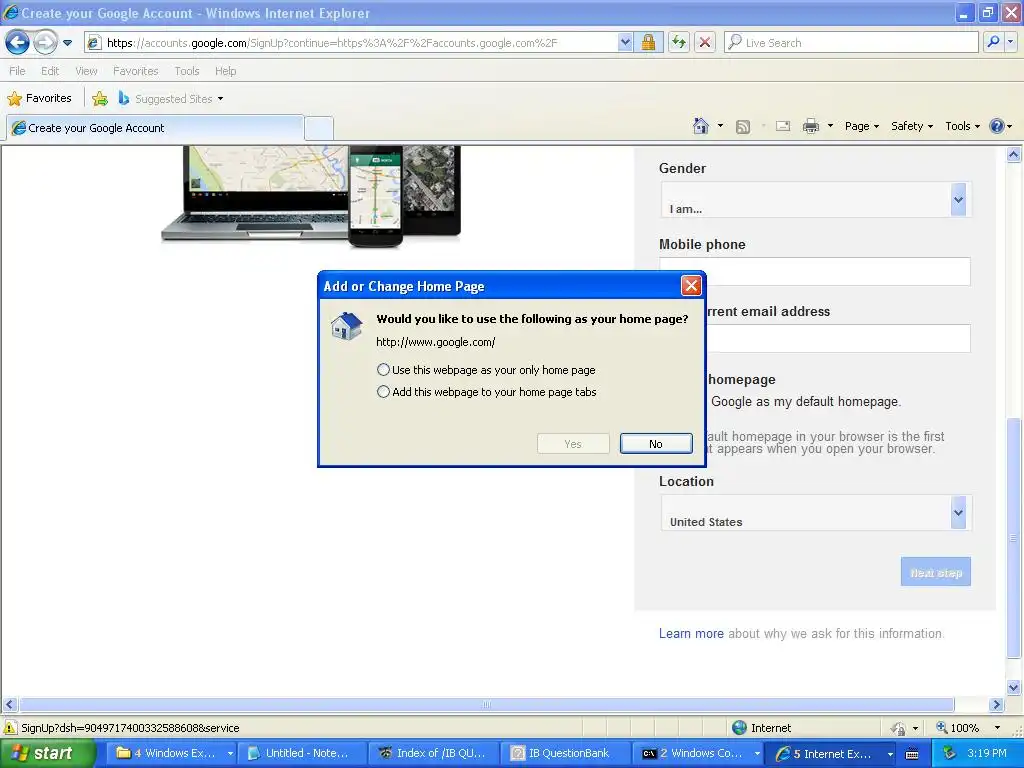
Task: Go forward with the browser Forward arrow
Action: (x=45, y=43)
